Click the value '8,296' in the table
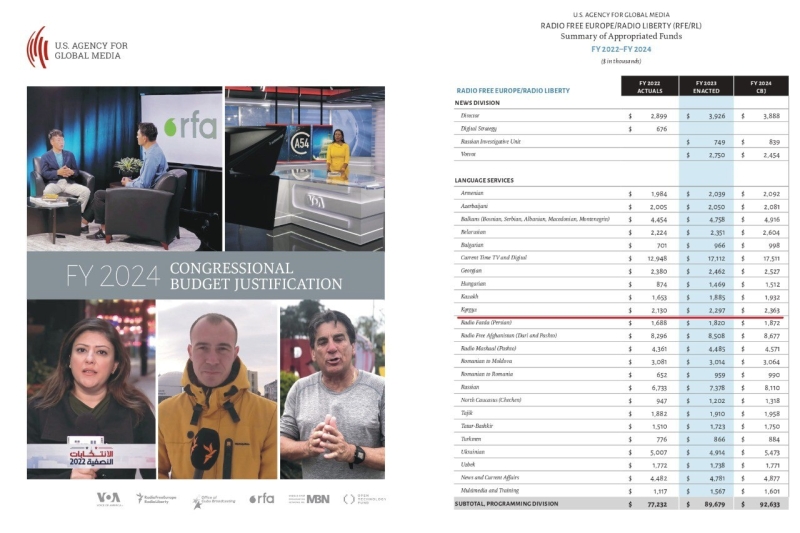 click(x=659, y=336)
